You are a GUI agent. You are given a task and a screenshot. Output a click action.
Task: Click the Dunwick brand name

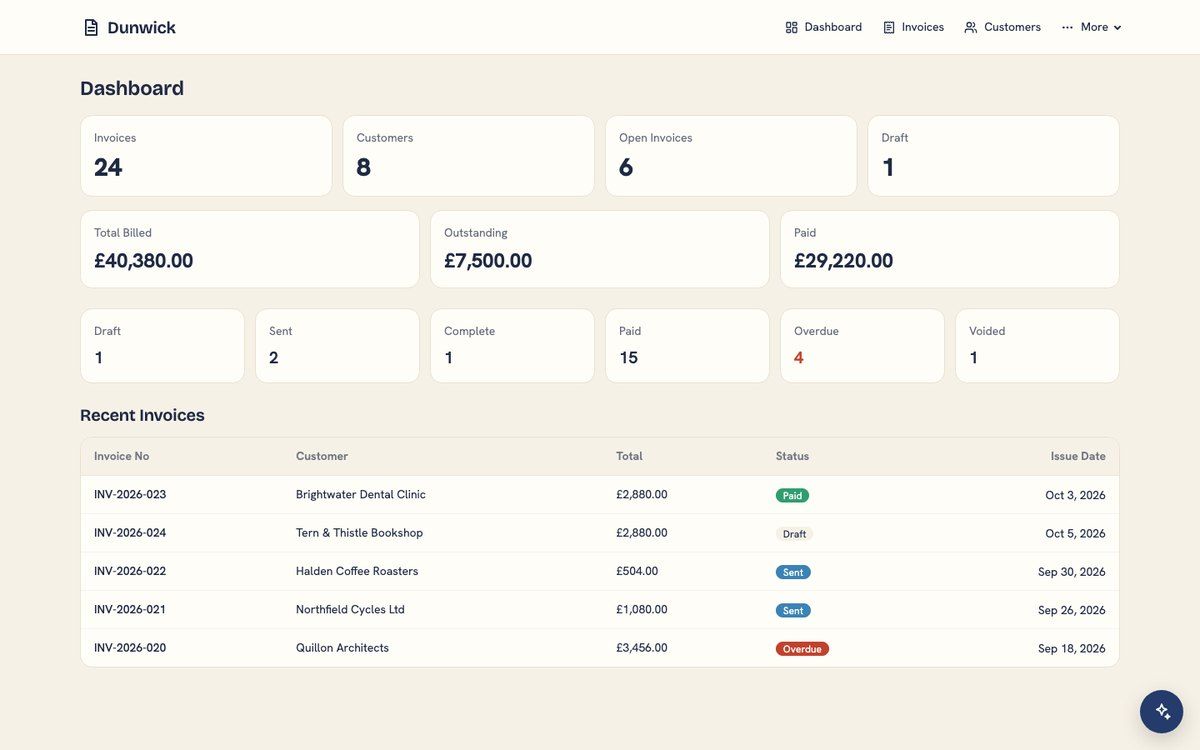(x=141, y=28)
